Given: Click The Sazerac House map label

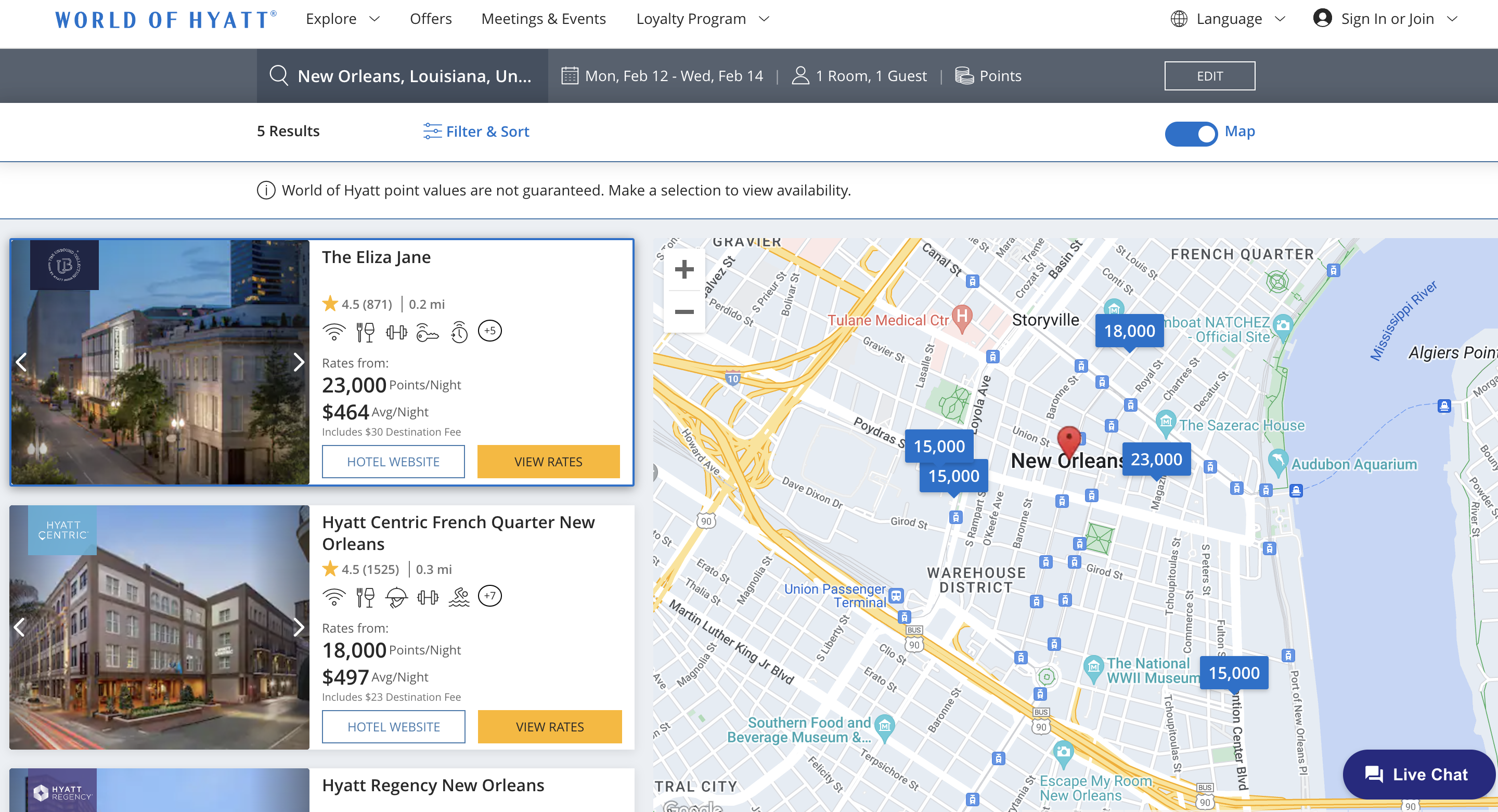Looking at the screenshot, I should (1242, 425).
